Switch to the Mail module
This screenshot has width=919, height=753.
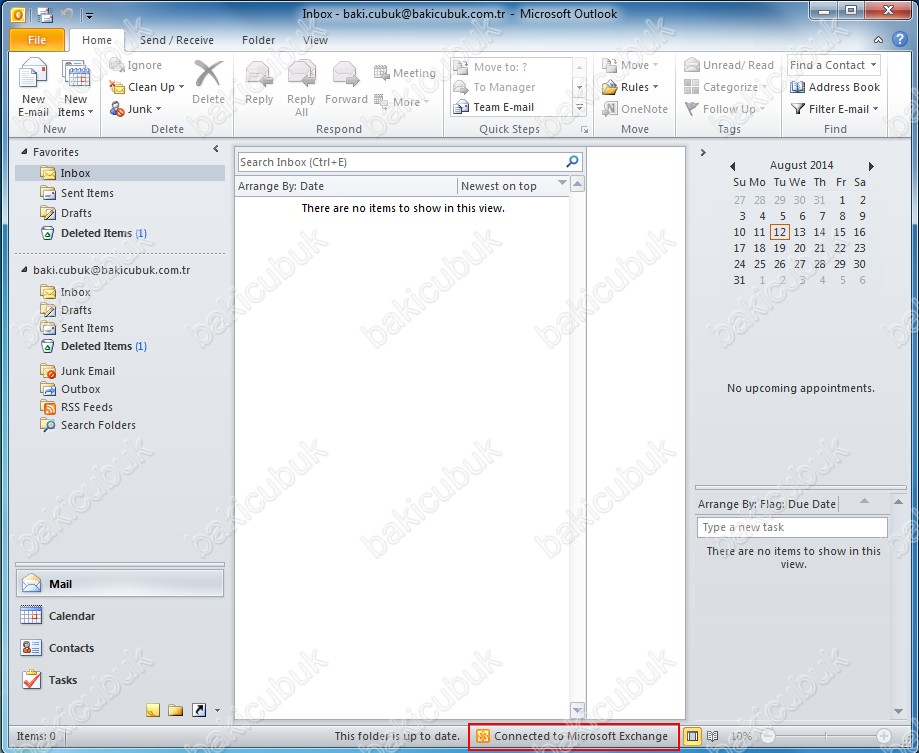[120, 584]
